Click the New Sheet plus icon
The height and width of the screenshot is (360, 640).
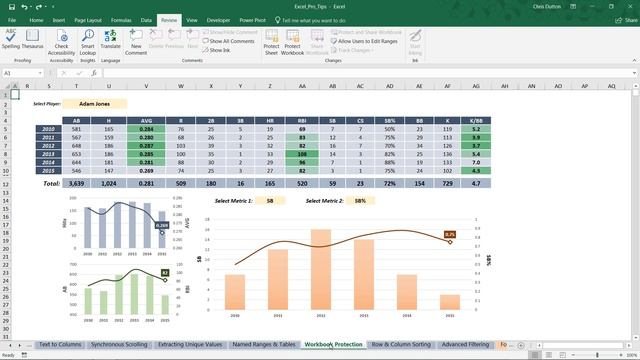coord(521,345)
